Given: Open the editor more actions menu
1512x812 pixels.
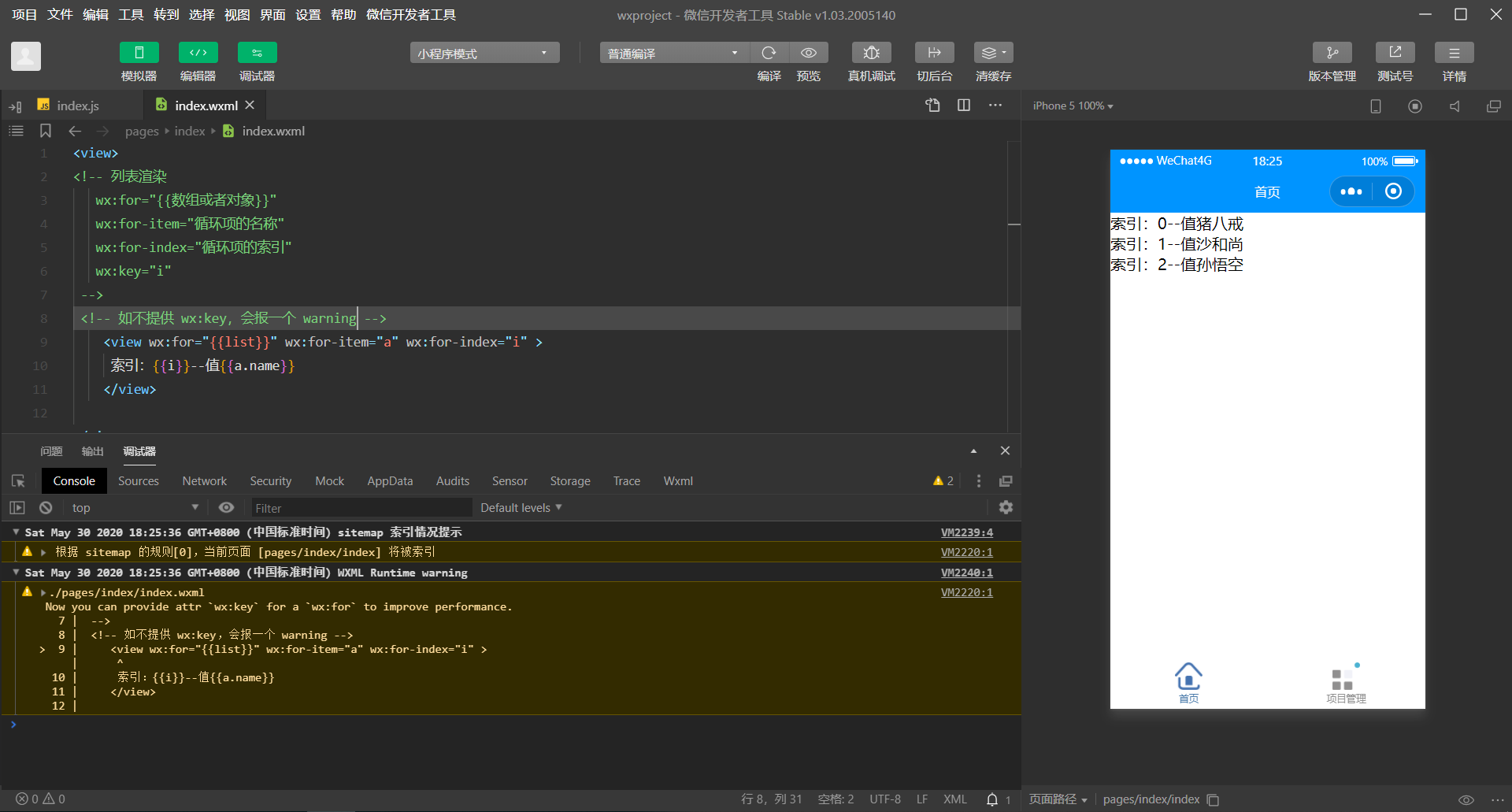Looking at the screenshot, I should (x=995, y=106).
